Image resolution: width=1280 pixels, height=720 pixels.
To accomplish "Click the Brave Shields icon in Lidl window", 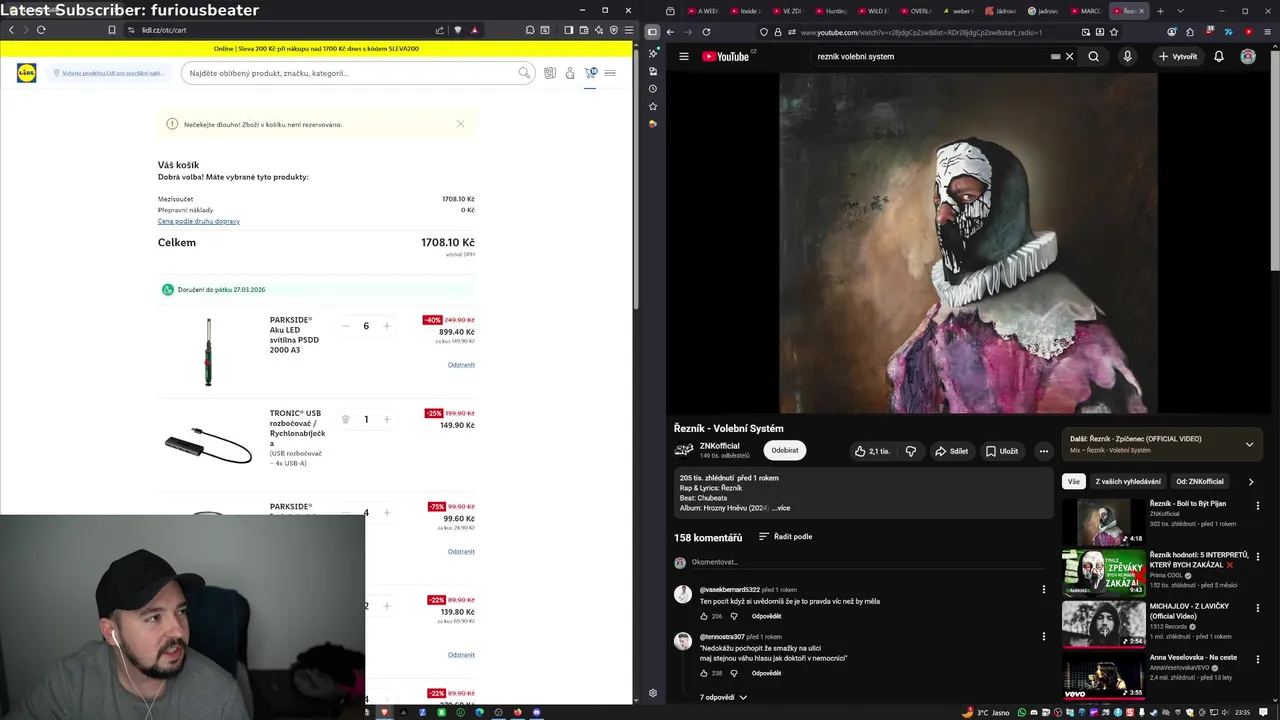I will click(458, 30).
